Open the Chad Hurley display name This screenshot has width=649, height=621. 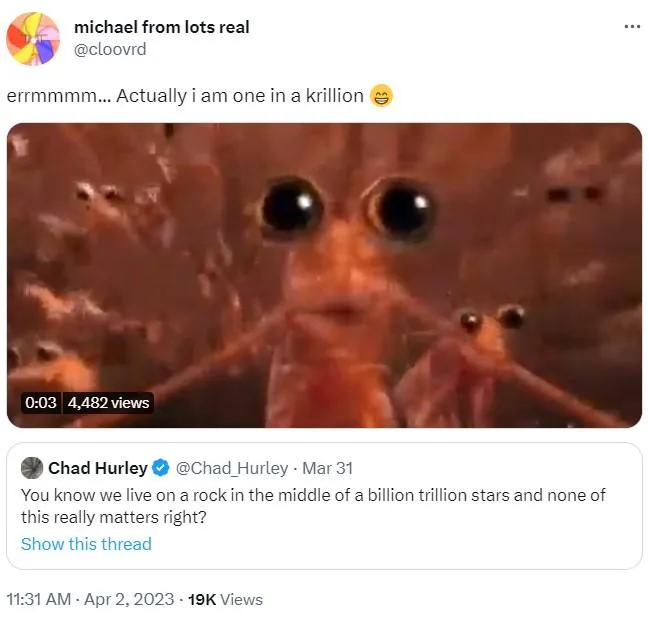click(x=98, y=468)
